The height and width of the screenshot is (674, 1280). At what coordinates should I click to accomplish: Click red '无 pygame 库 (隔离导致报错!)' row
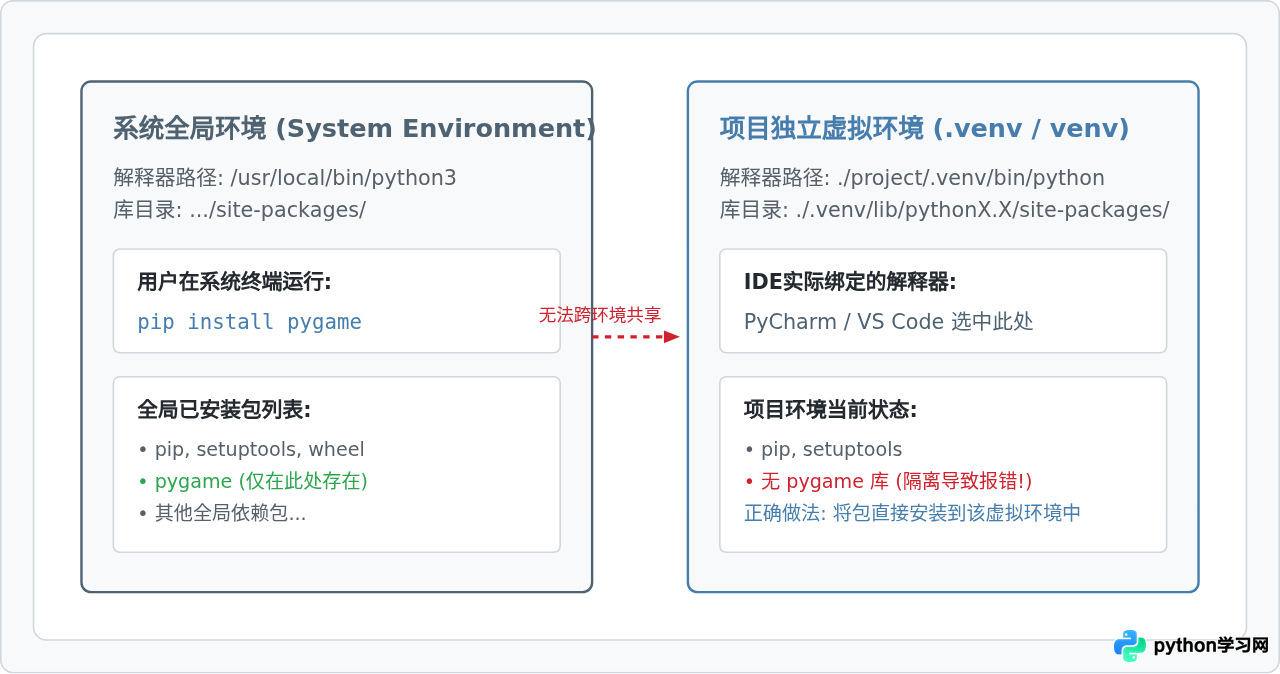[888, 481]
